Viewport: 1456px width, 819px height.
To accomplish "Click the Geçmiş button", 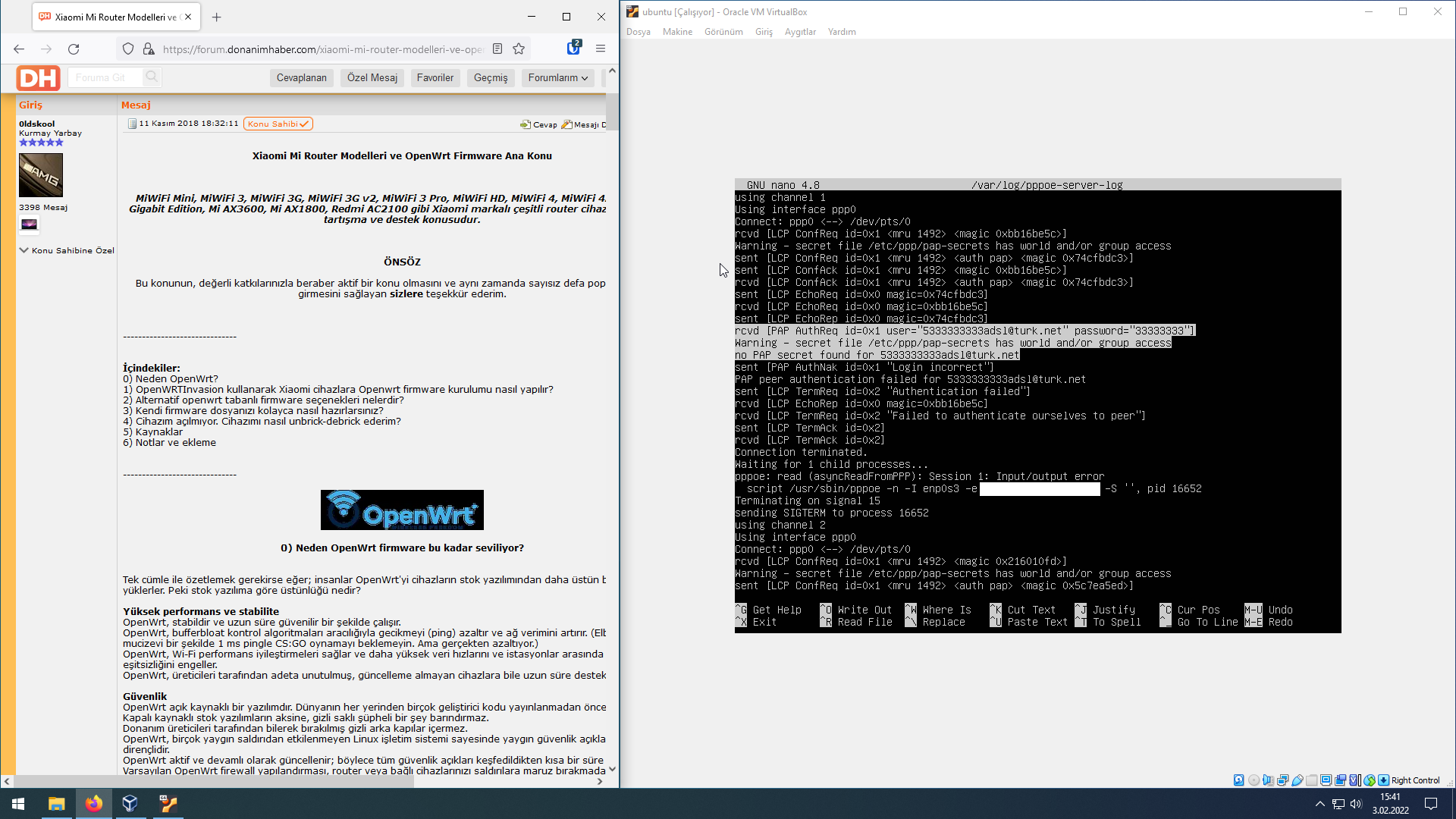I will (491, 77).
